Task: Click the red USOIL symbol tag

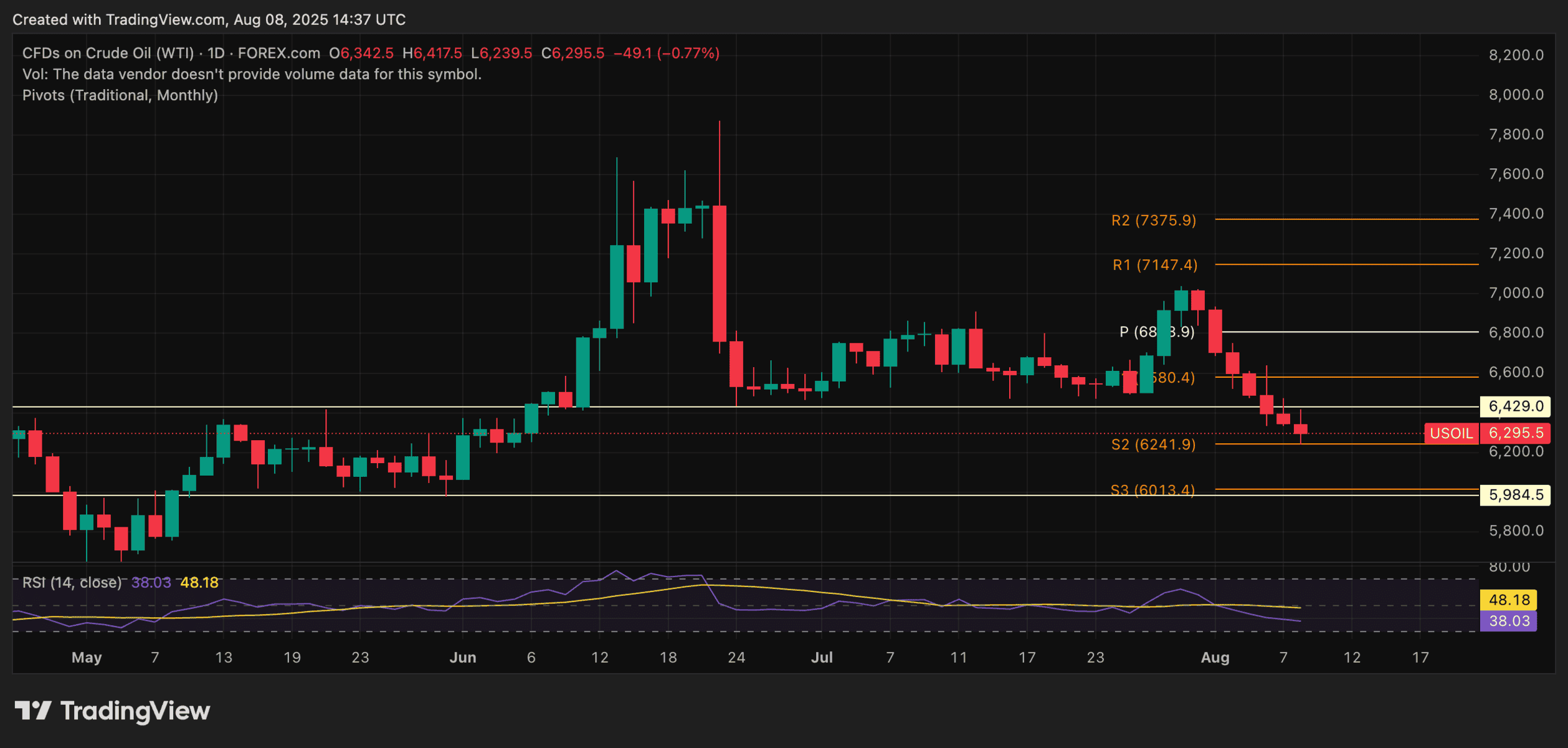Action: click(1452, 433)
